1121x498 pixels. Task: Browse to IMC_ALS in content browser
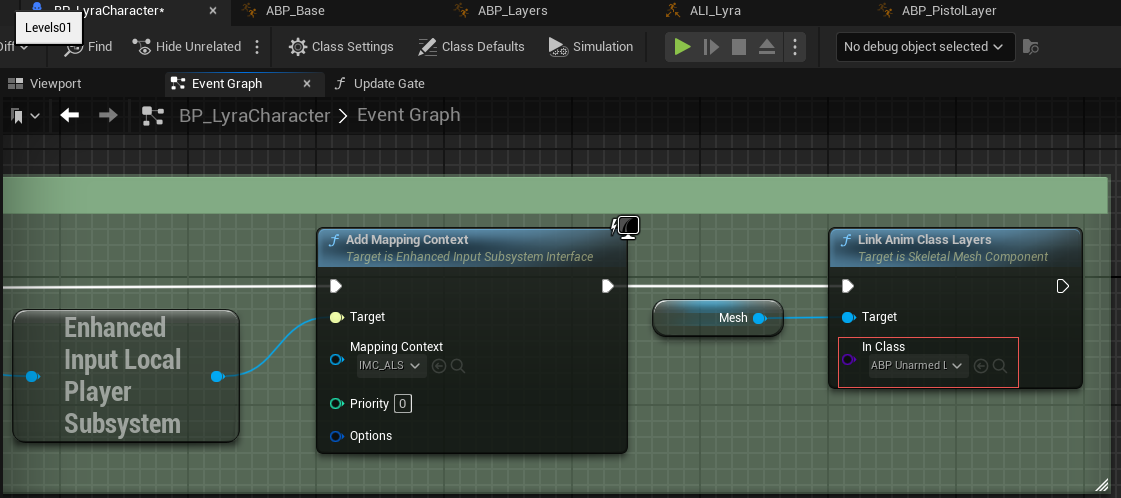tap(458, 366)
